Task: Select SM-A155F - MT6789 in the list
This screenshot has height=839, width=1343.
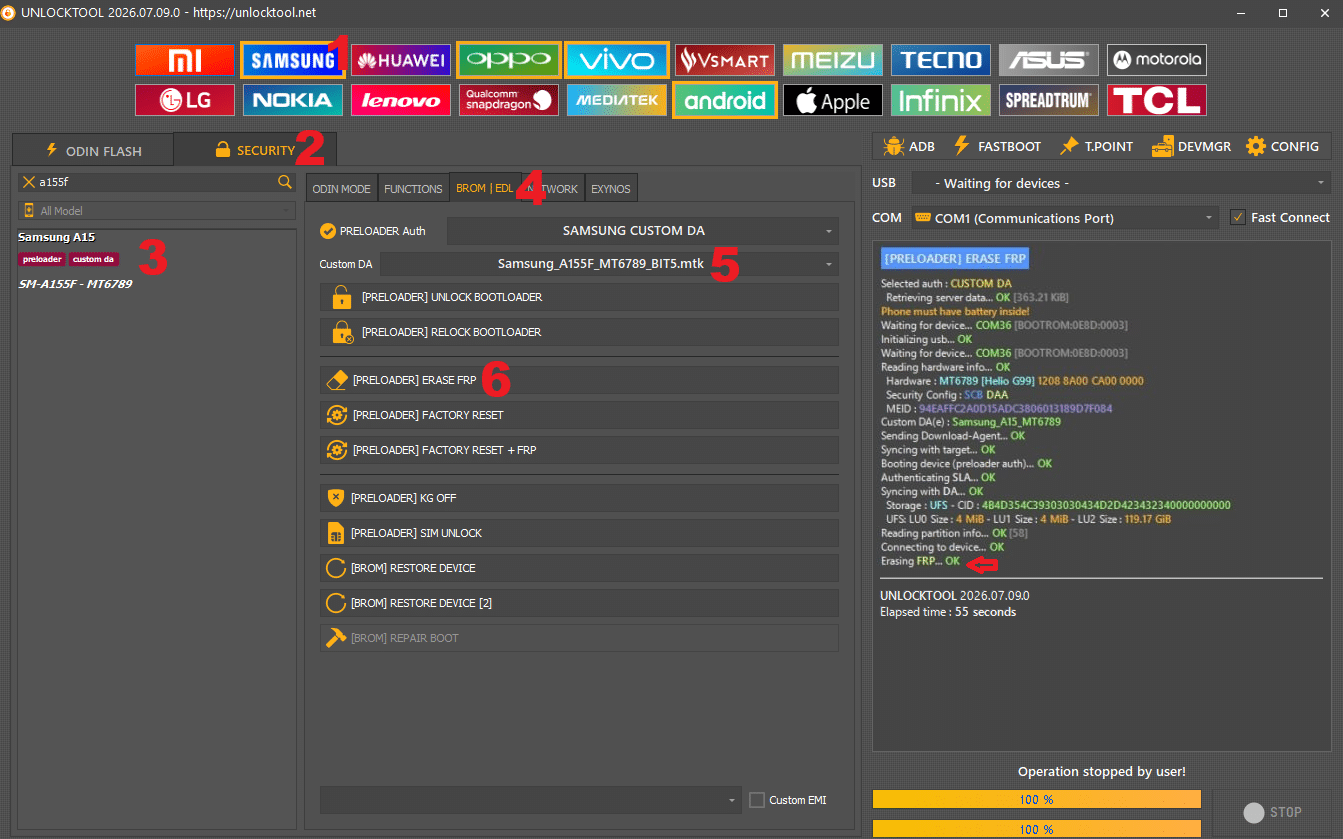Action: [76, 284]
